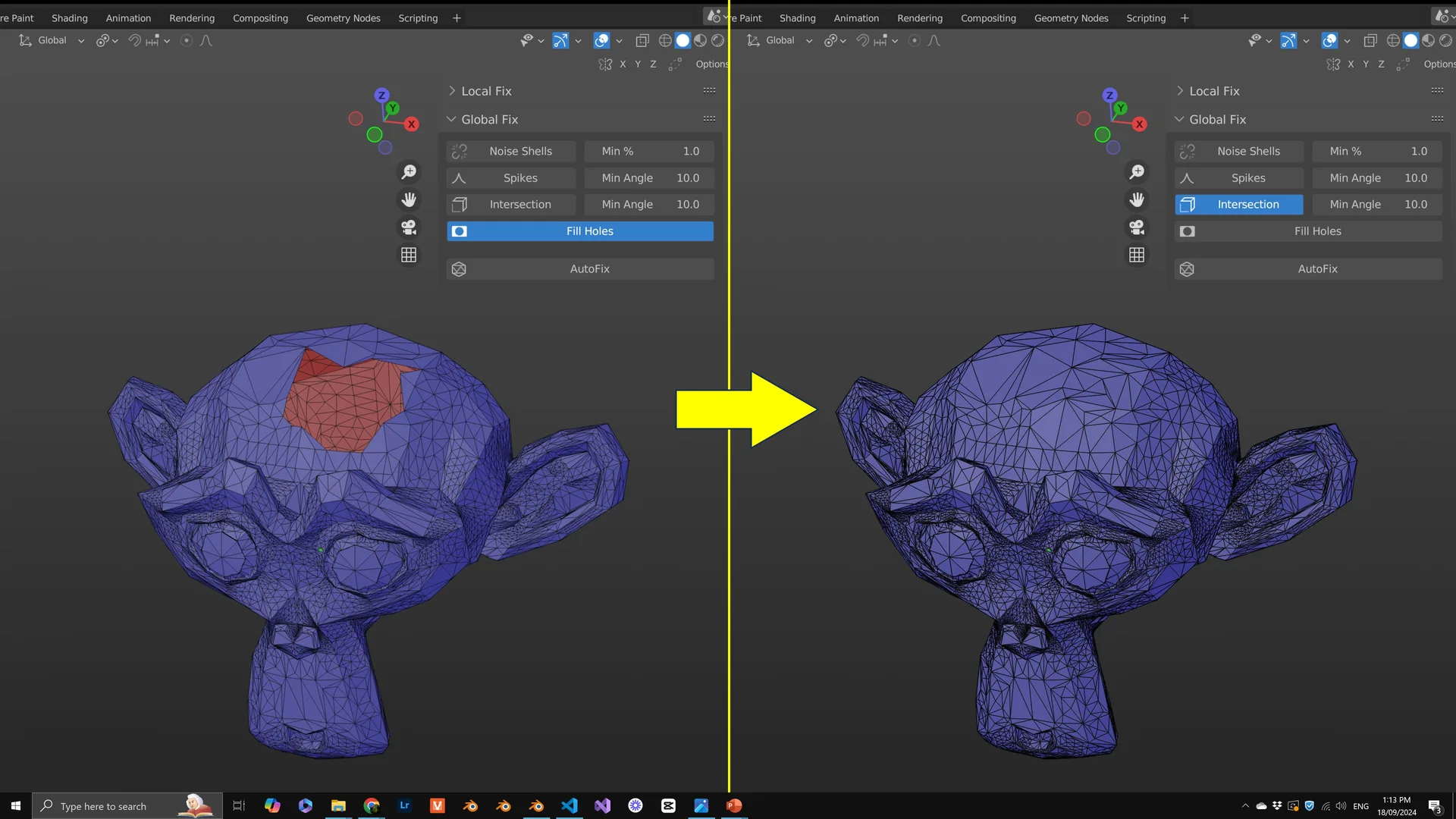
Task: Click Fill Holes in the right Blender window
Action: pyautogui.click(x=1308, y=231)
